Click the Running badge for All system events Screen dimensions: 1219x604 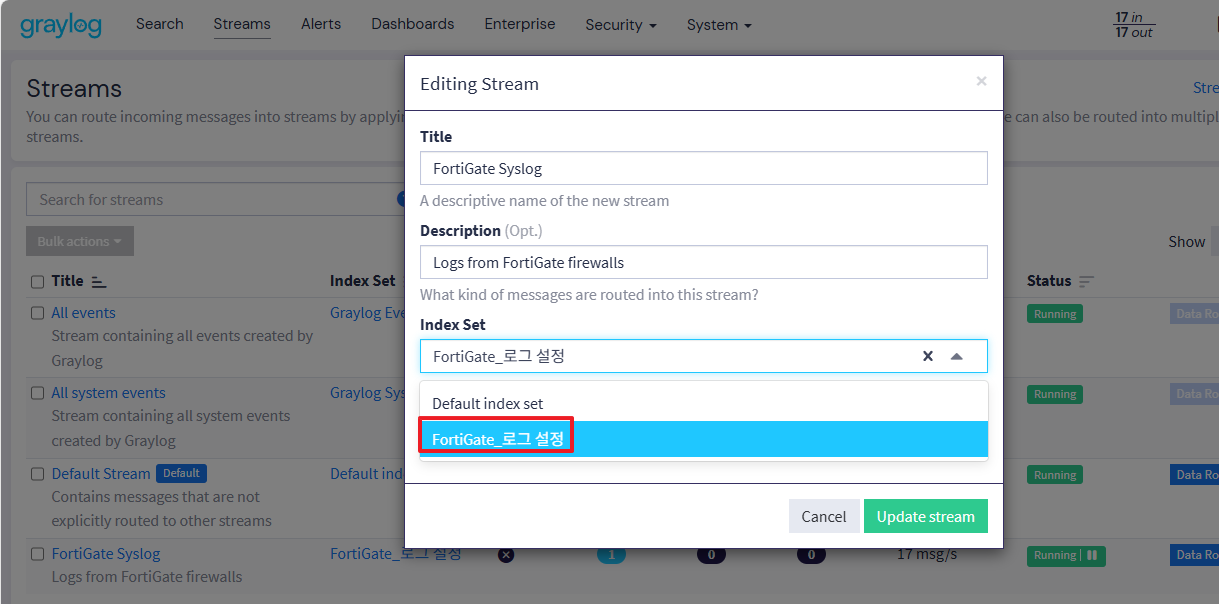click(x=1055, y=394)
